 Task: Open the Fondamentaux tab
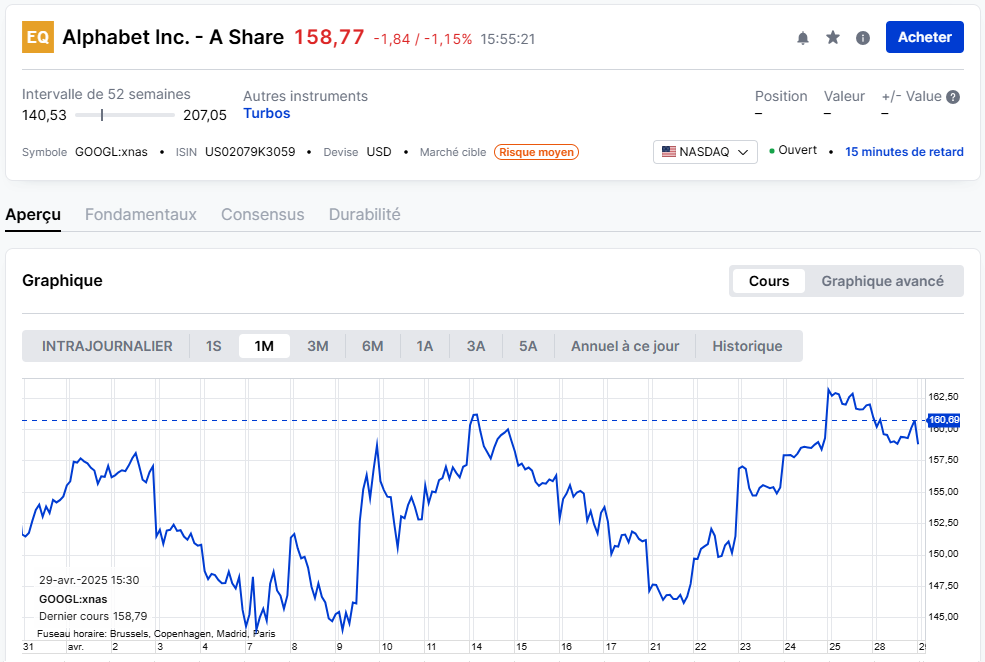141,214
